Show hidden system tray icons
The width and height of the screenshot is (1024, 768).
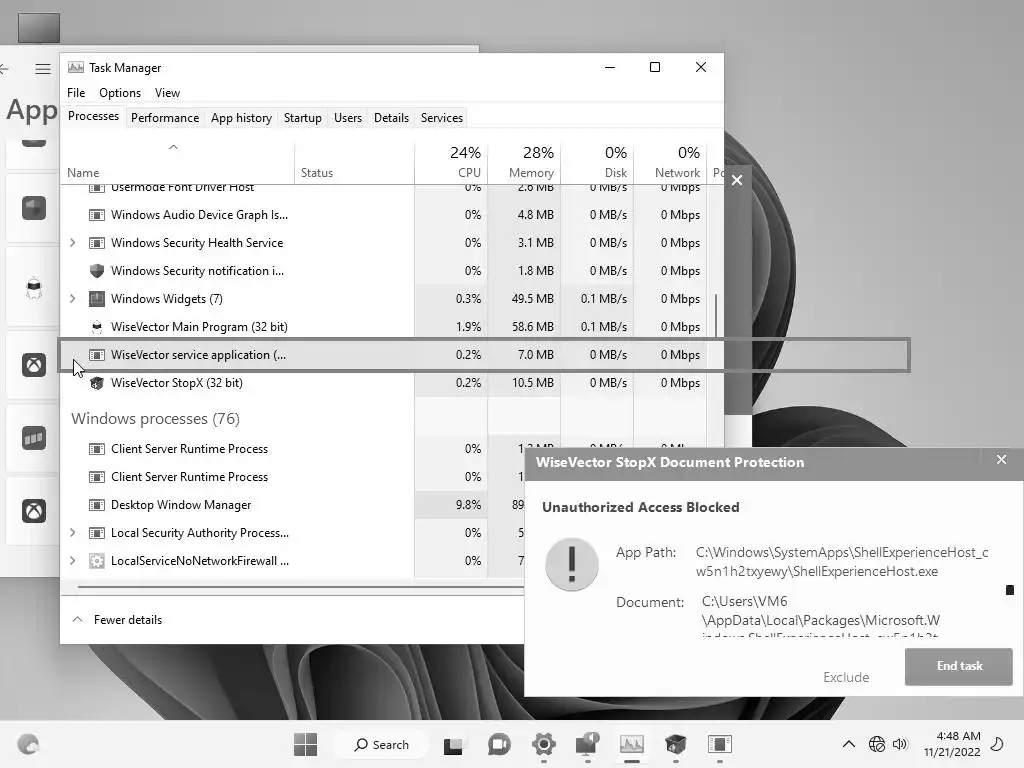pos(848,744)
